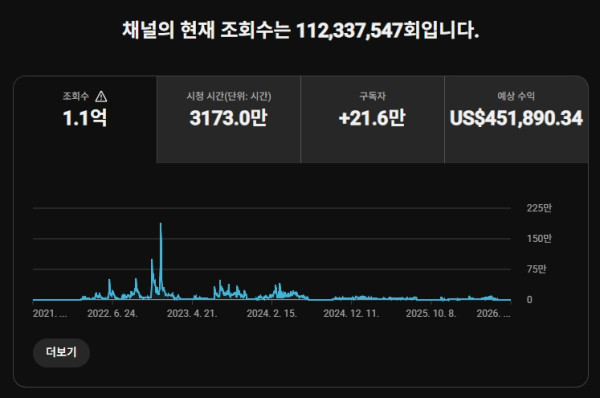Click the US$451,890.34 revenue value
The image size is (600, 398).
click(x=516, y=118)
